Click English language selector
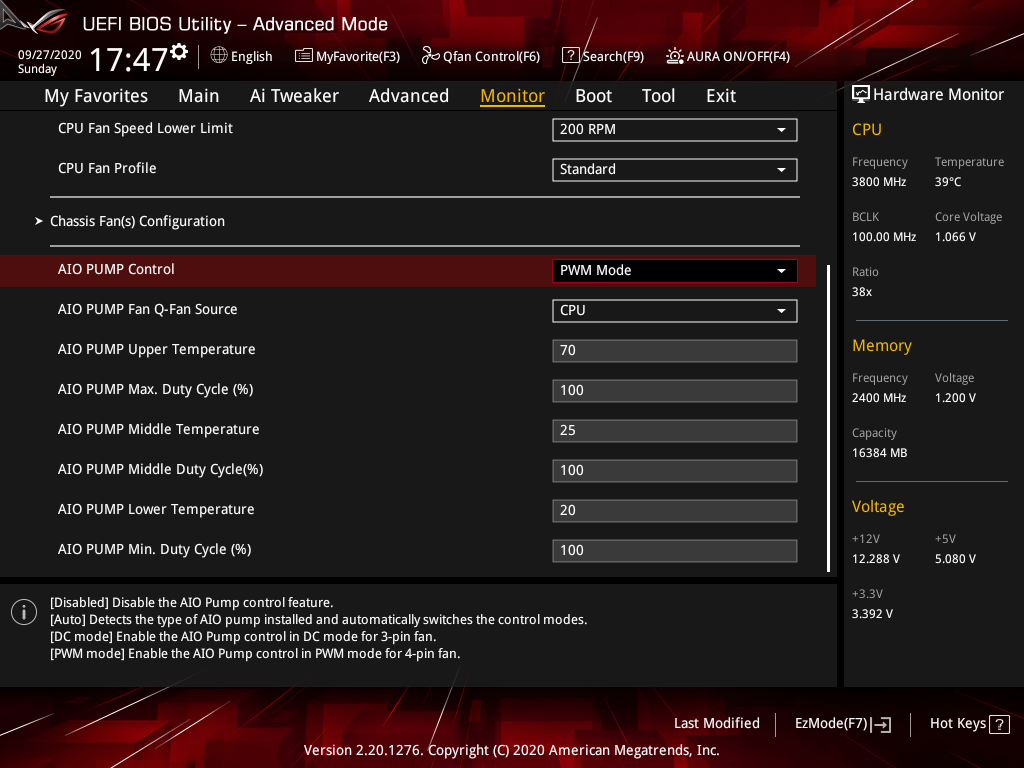1024x768 pixels. click(x=251, y=57)
